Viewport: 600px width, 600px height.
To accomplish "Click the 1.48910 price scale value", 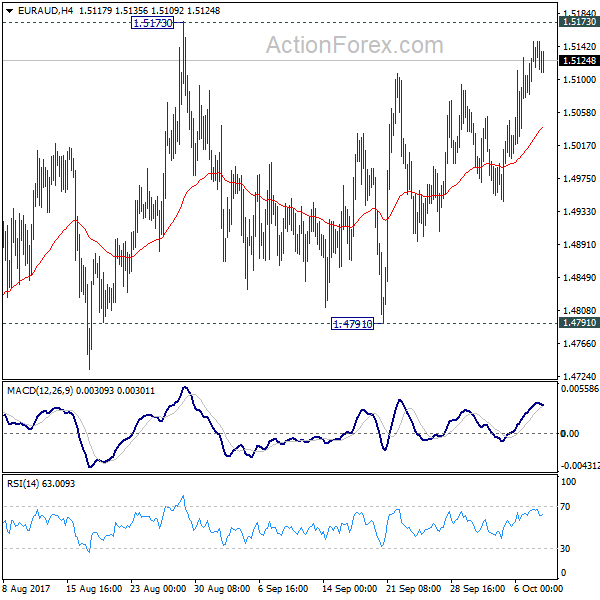I will coord(579,245).
